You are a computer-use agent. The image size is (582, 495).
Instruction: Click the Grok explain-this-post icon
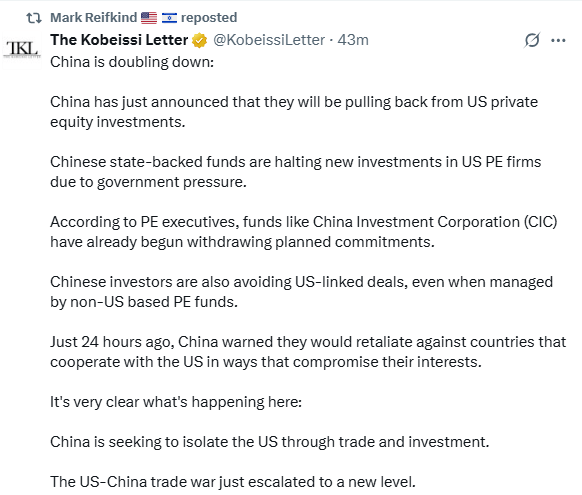[x=532, y=40]
